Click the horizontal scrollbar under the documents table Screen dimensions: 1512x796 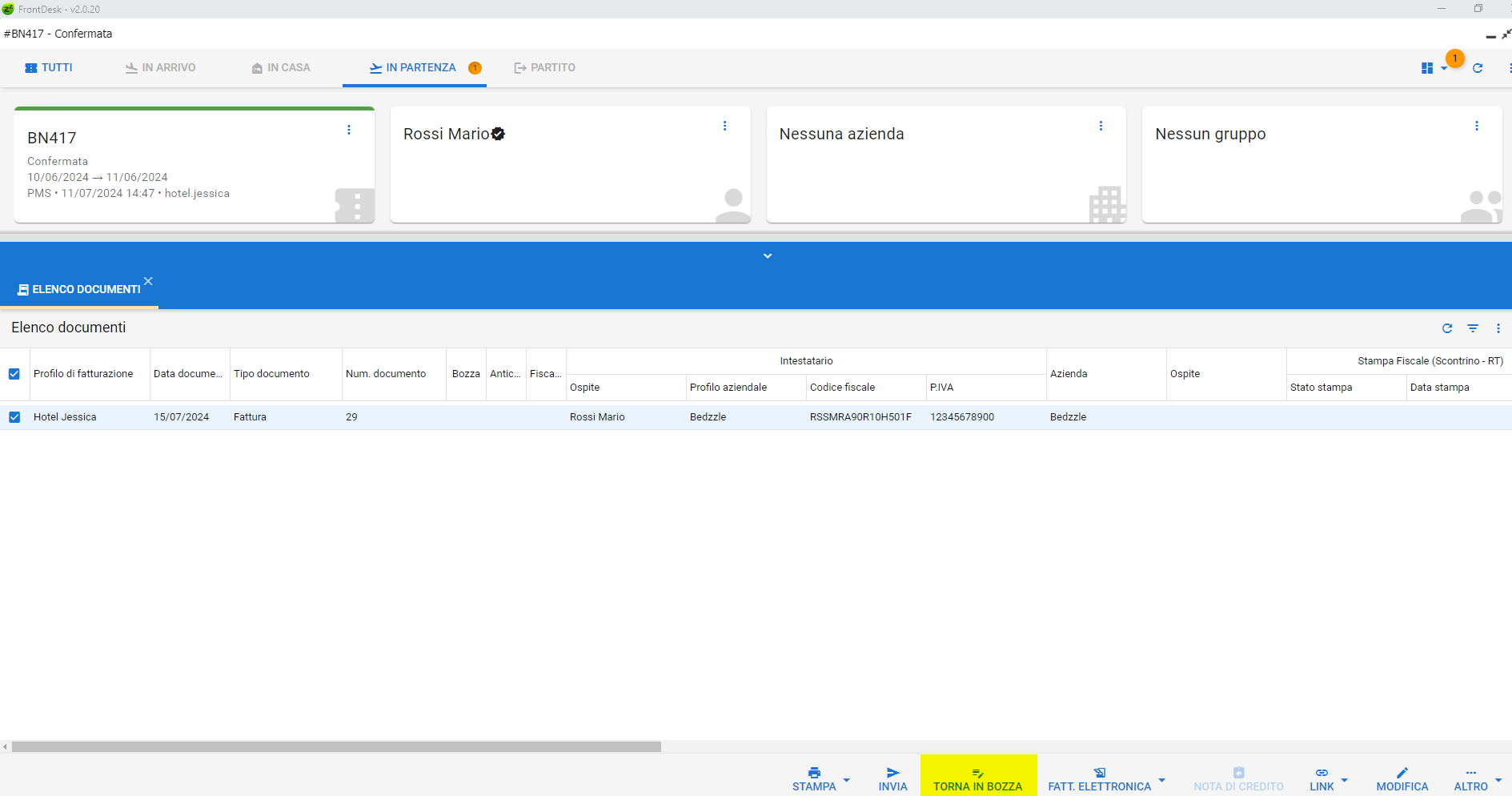point(336,746)
